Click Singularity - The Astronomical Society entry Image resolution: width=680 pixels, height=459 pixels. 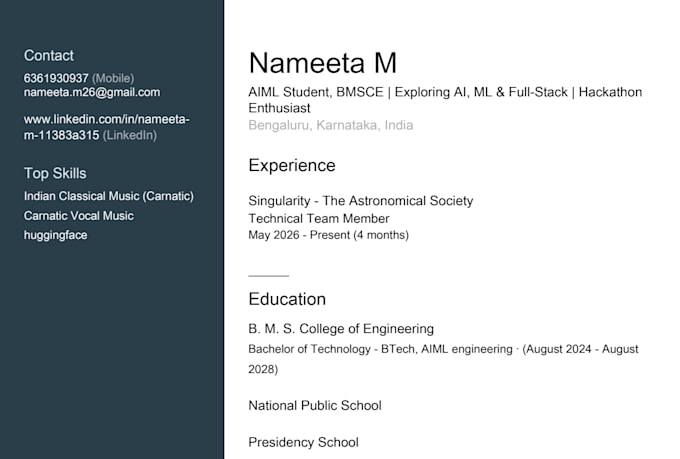pyautogui.click(x=361, y=201)
